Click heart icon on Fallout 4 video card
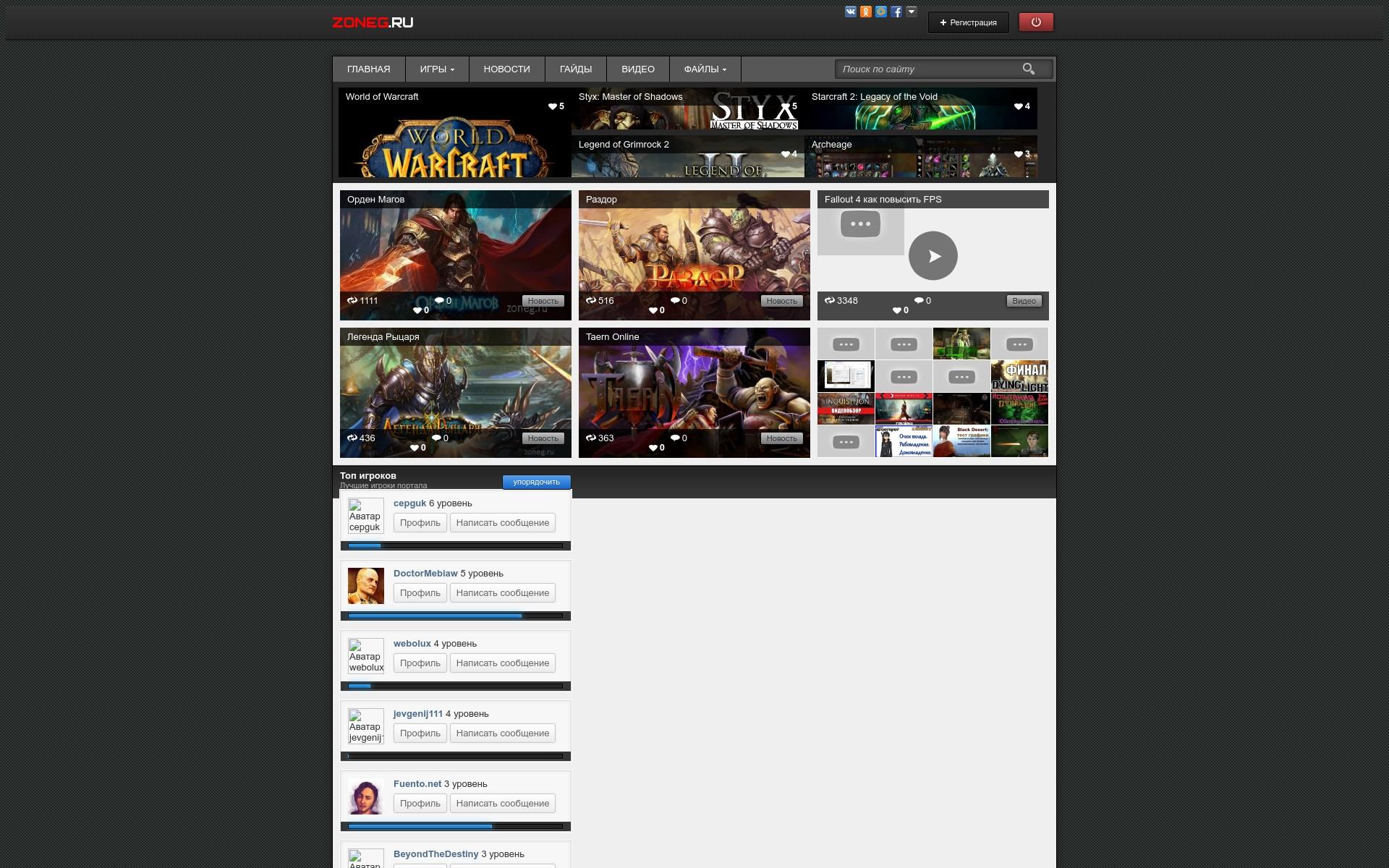The width and height of the screenshot is (1389, 868). point(898,310)
